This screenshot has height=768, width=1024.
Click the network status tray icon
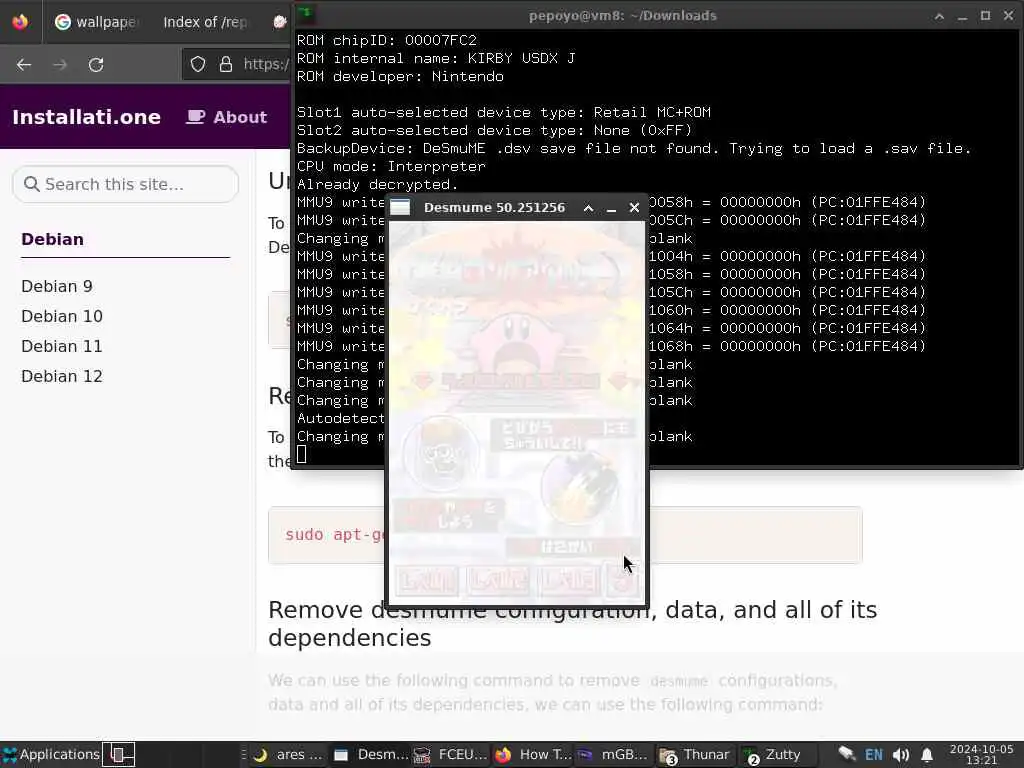[x=846, y=754]
